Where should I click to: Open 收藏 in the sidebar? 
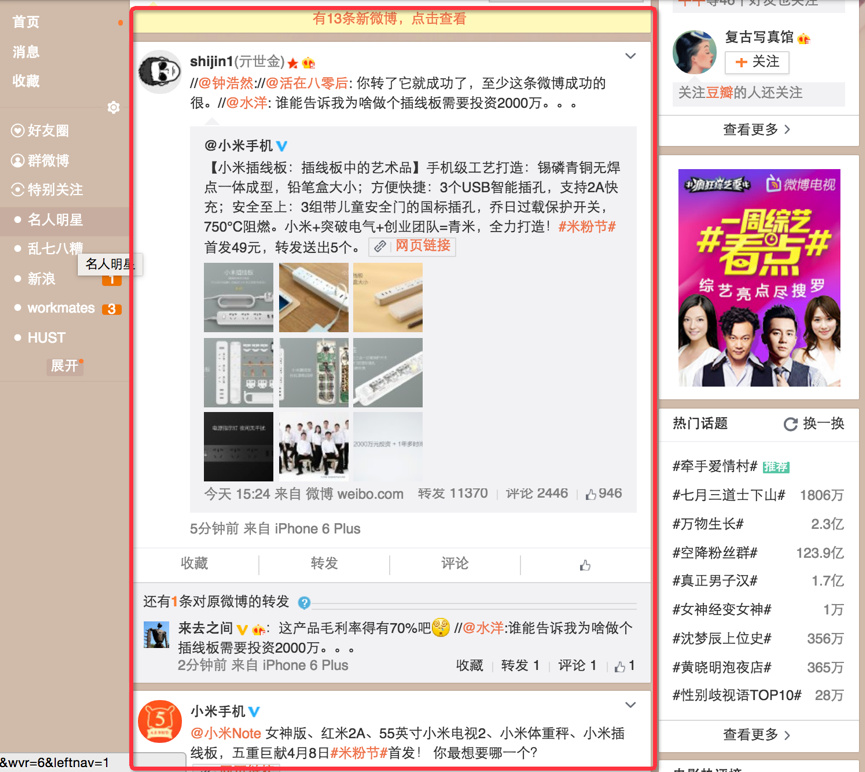(x=26, y=81)
